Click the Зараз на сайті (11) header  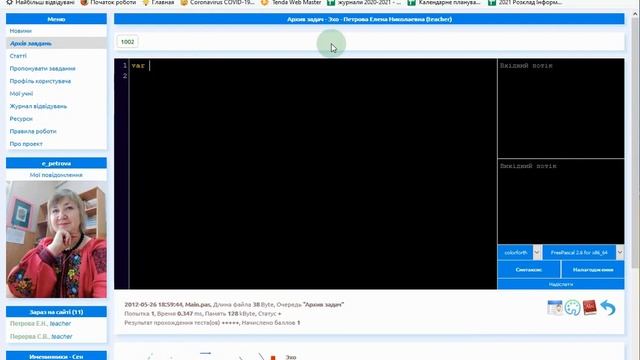coord(56,312)
